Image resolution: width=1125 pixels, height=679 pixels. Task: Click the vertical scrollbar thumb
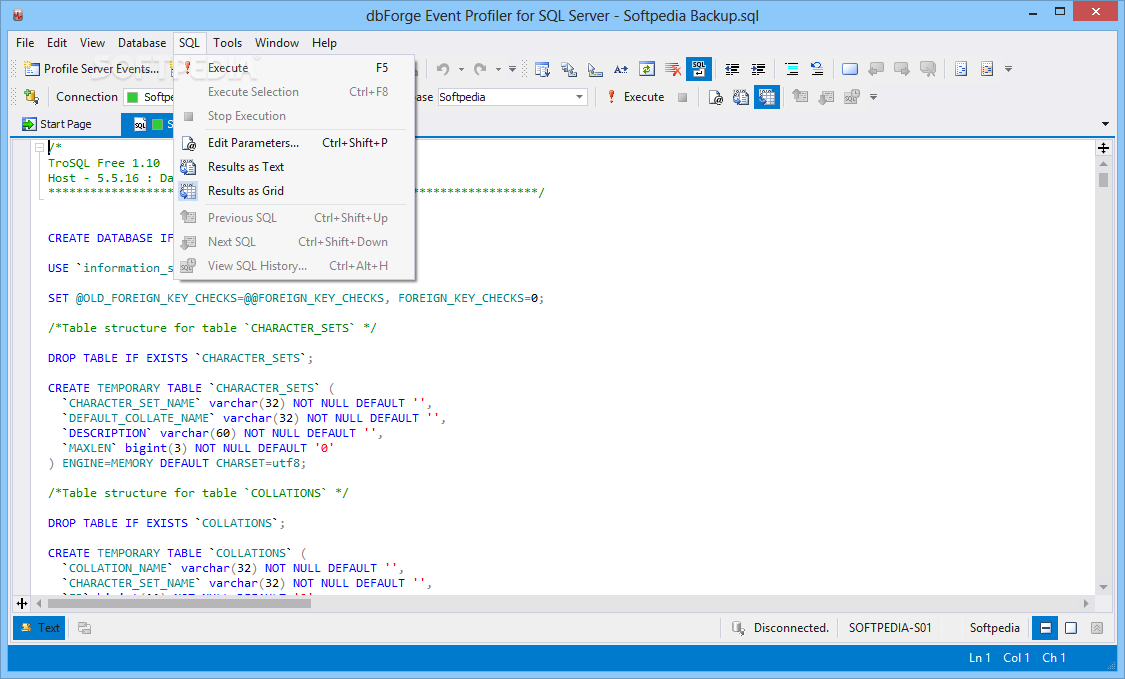[1103, 179]
